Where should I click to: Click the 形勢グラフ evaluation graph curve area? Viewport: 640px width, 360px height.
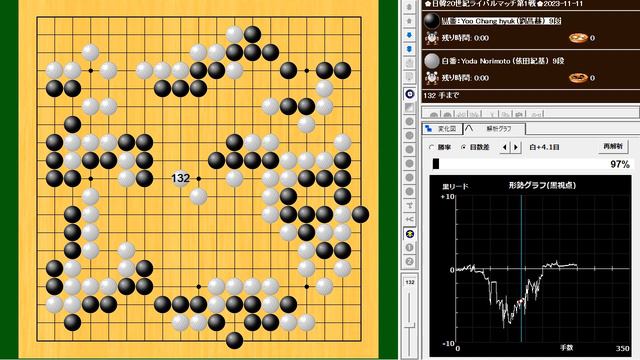click(543, 269)
